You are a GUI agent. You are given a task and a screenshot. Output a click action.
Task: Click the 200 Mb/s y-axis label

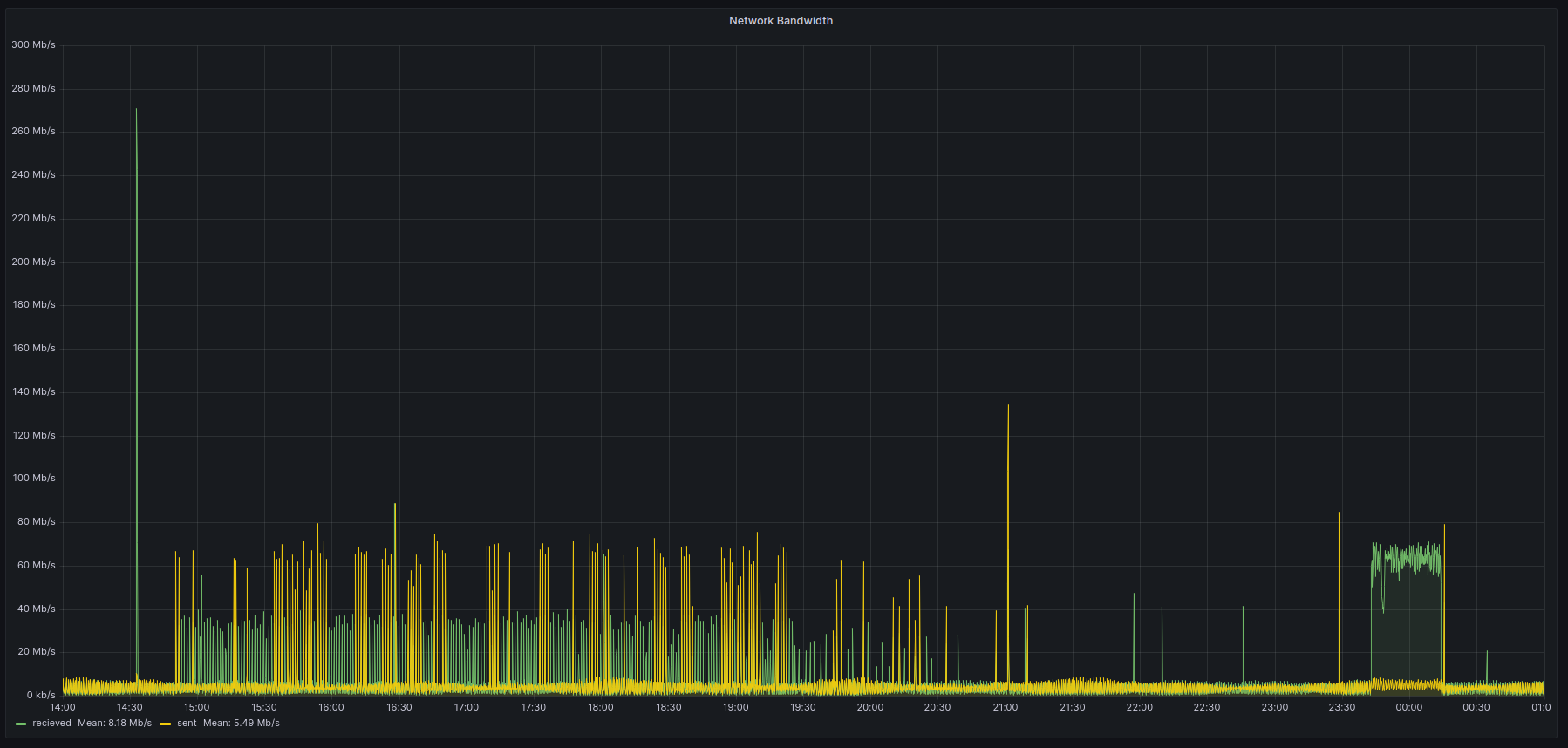click(33, 262)
